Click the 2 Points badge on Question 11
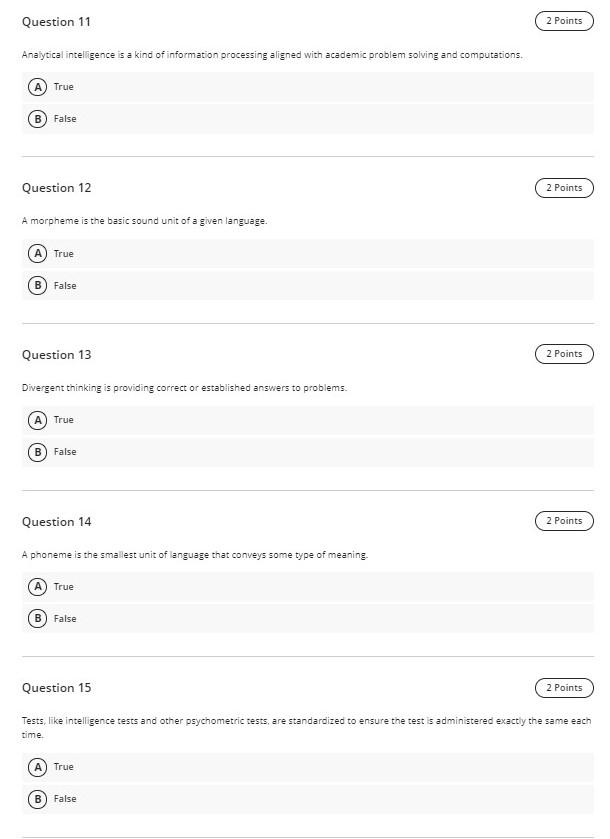 coord(564,20)
